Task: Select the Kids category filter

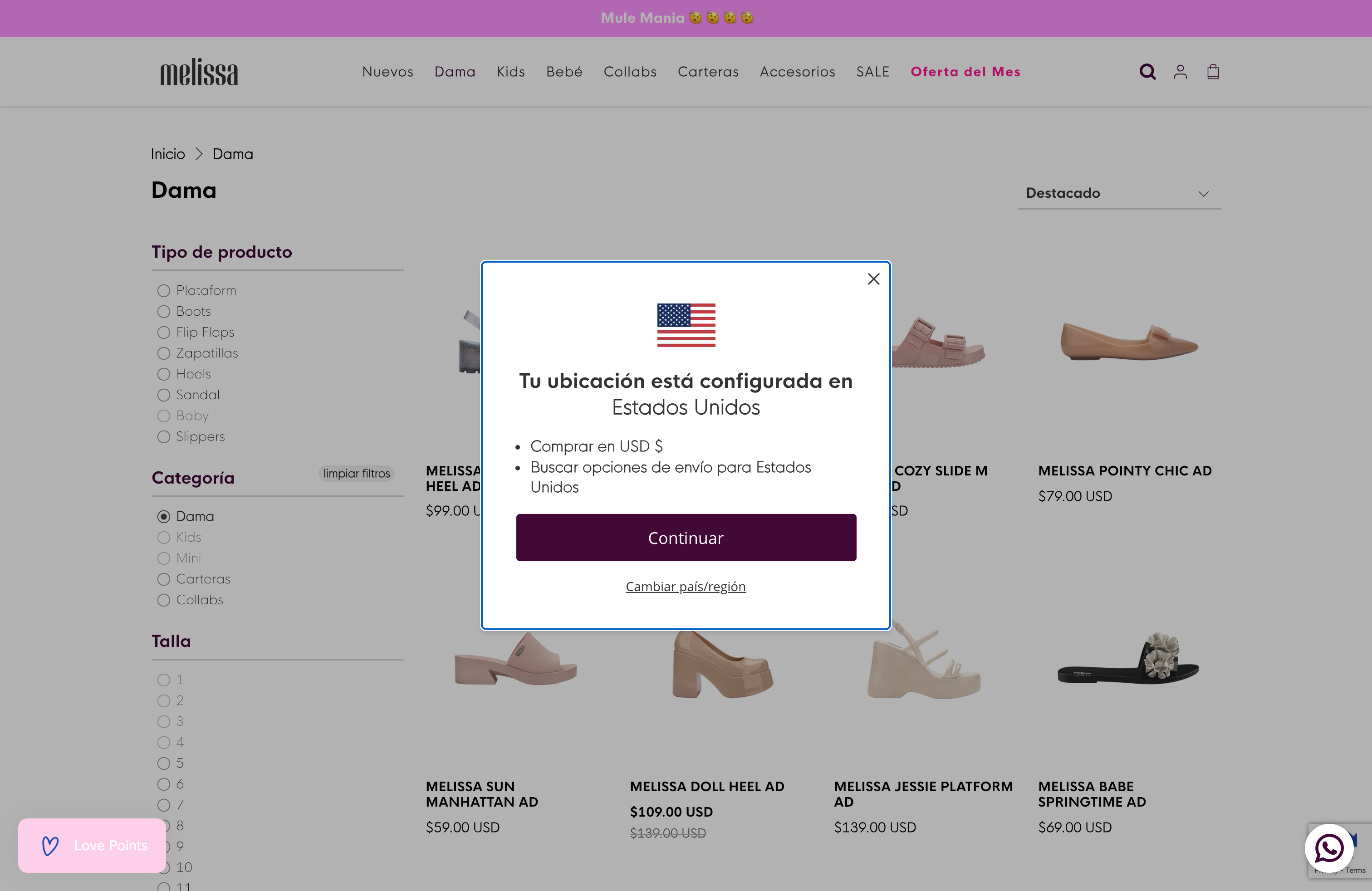Action: [x=163, y=537]
